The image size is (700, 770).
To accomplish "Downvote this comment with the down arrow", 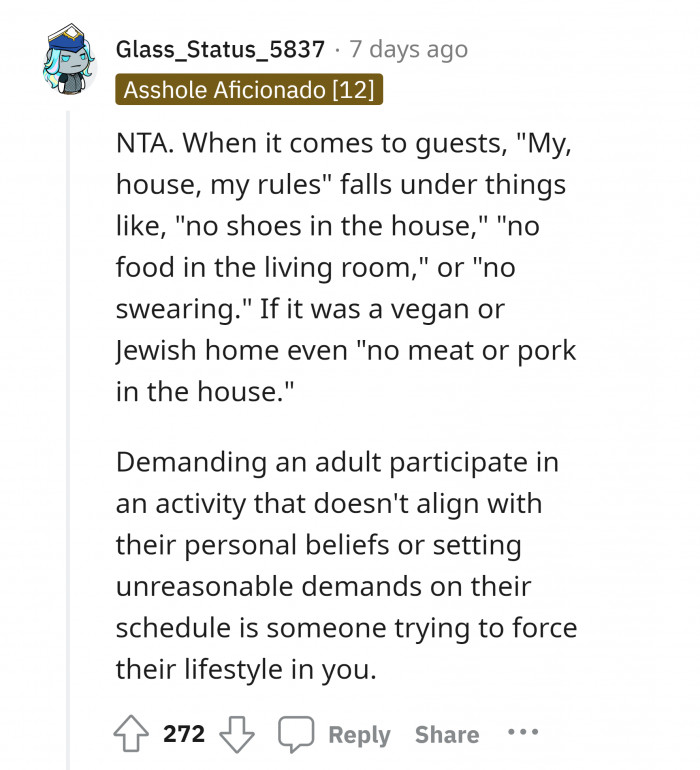I will pyautogui.click(x=238, y=735).
